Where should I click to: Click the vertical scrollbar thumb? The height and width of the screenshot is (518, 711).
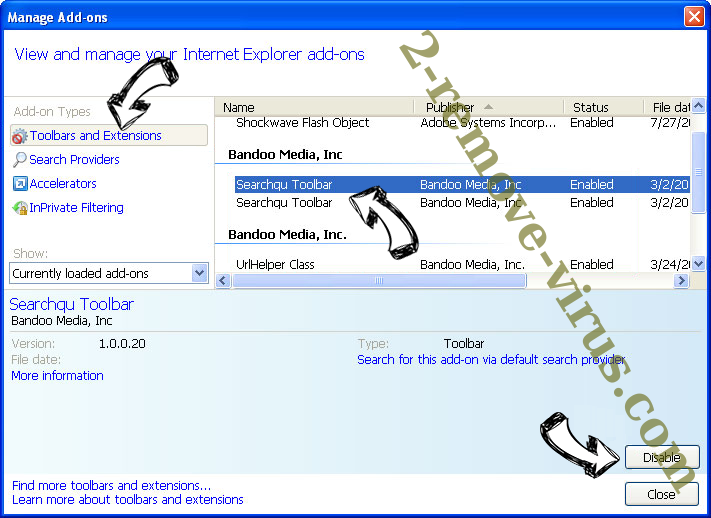[699, 171]
